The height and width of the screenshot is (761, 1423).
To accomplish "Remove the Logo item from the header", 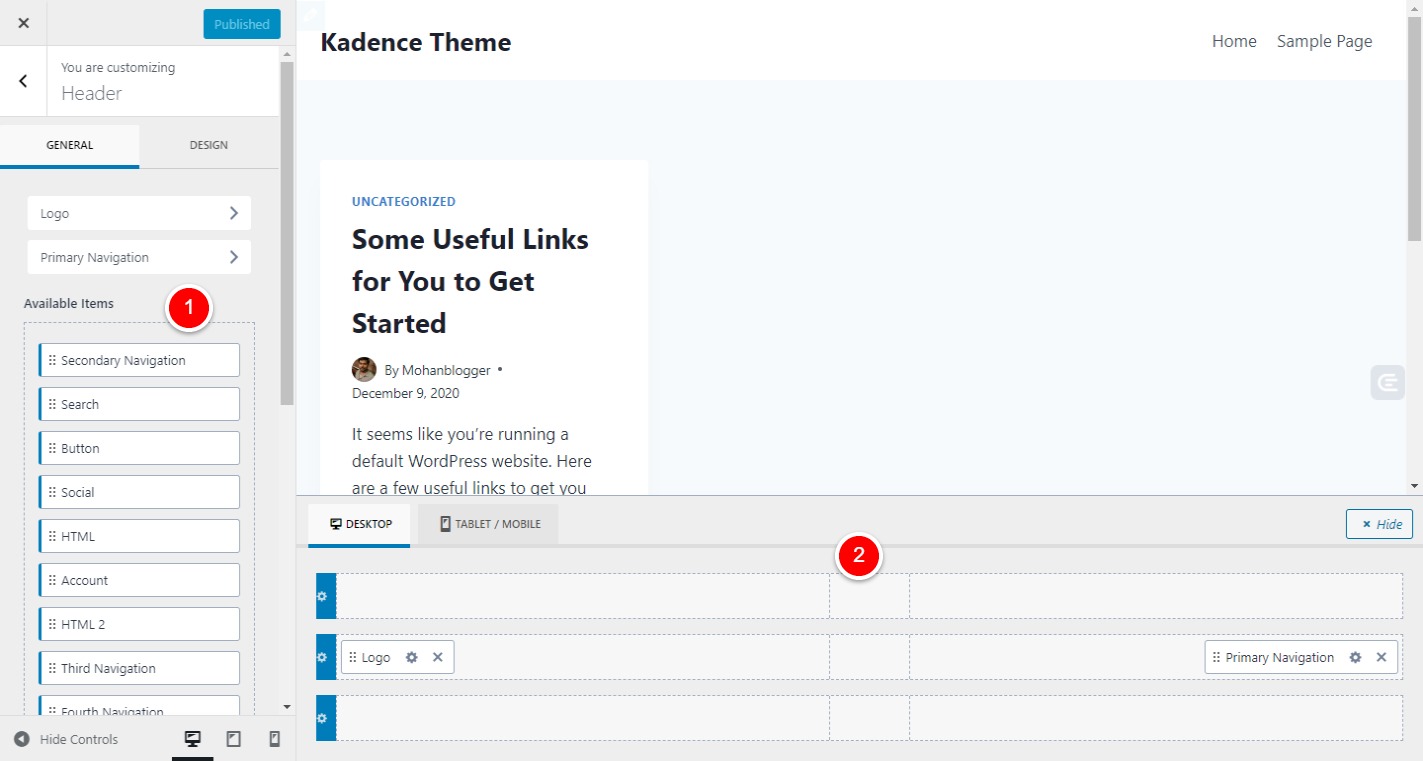I will point(438,657).
